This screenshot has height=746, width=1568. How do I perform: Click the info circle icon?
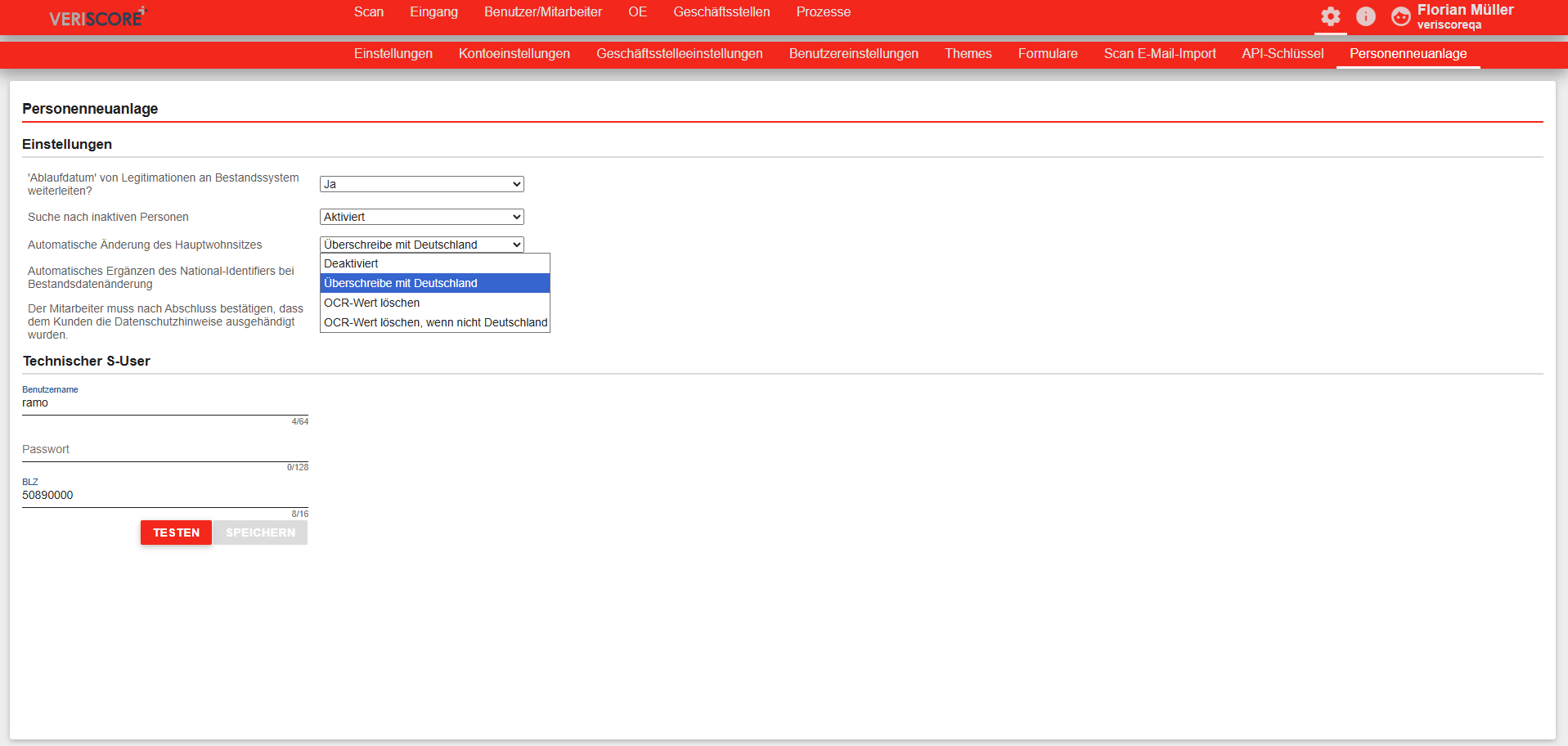point(1365,16)
